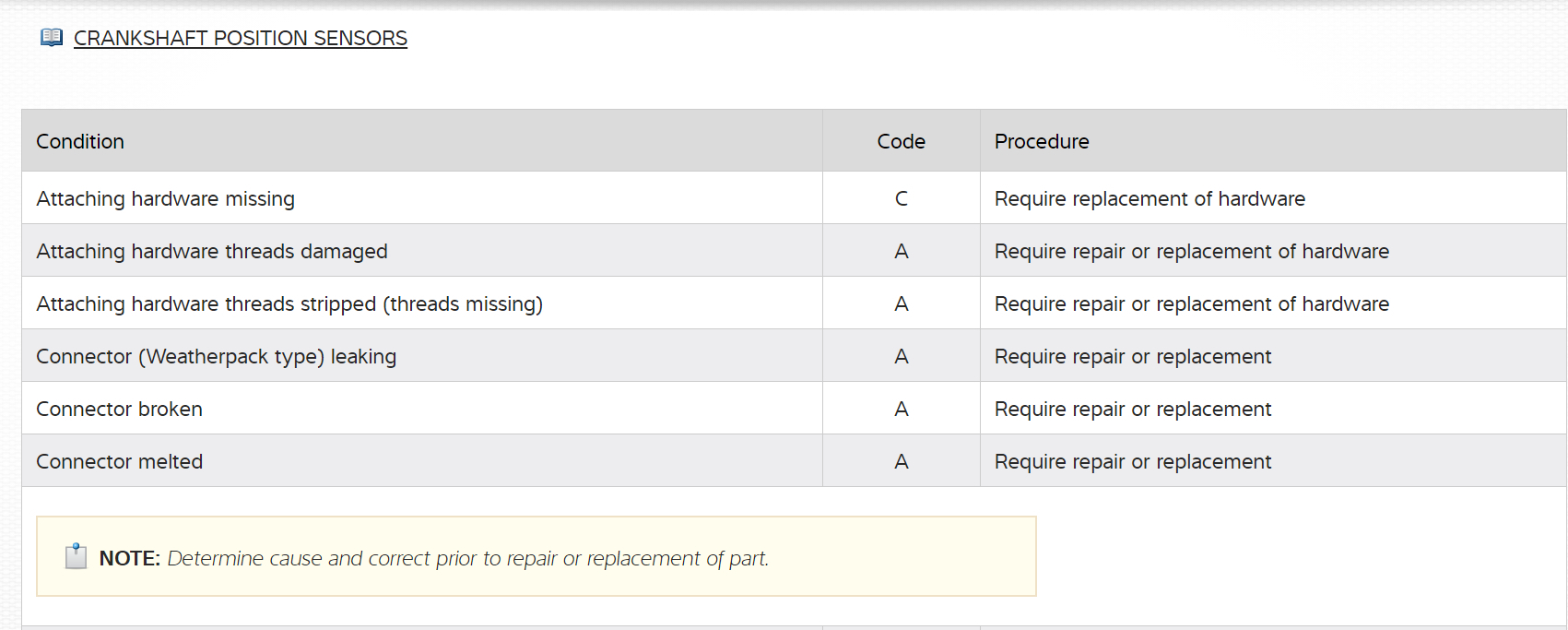This screenshot has width=1568, height=630.
Task: Click code A in the Connector melted row
Action: click(901, 461)
